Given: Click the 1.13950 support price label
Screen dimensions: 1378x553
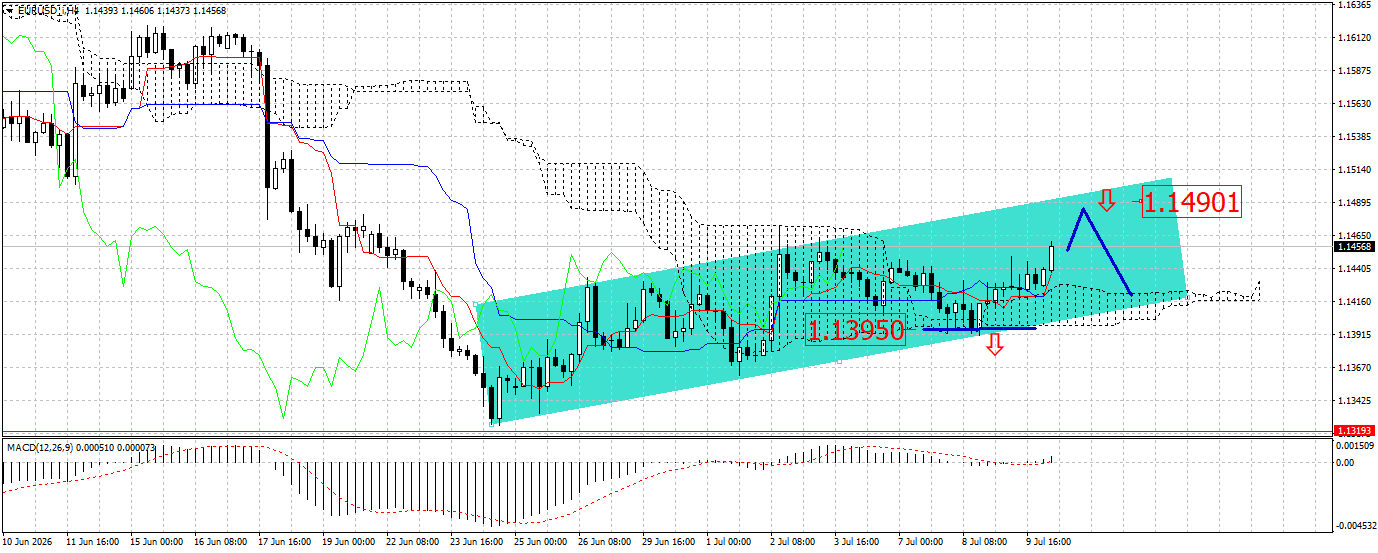Looking at the screenshot, I should point(856,330).
